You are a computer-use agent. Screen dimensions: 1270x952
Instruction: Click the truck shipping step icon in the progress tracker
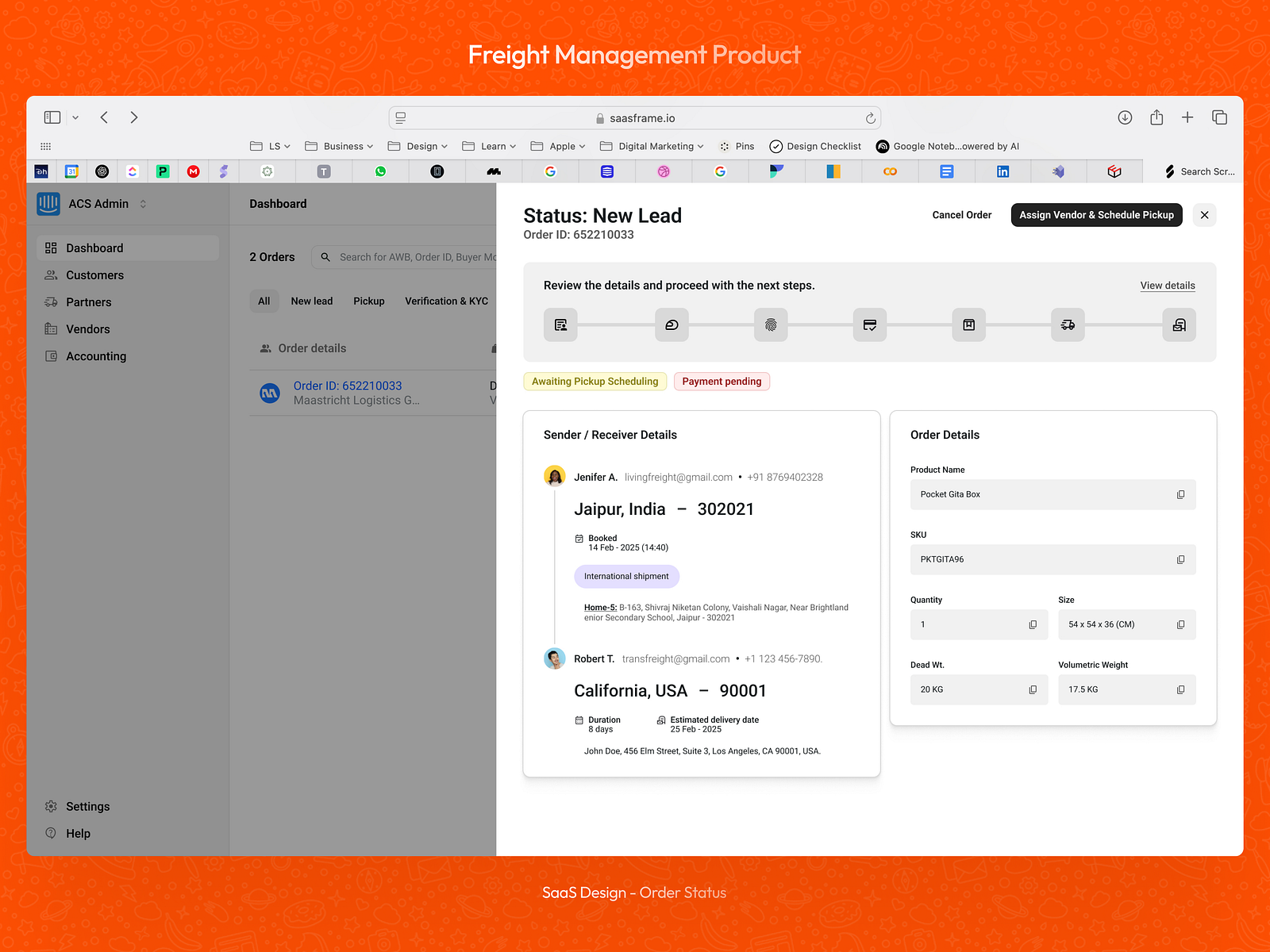tap(1068, 324)
